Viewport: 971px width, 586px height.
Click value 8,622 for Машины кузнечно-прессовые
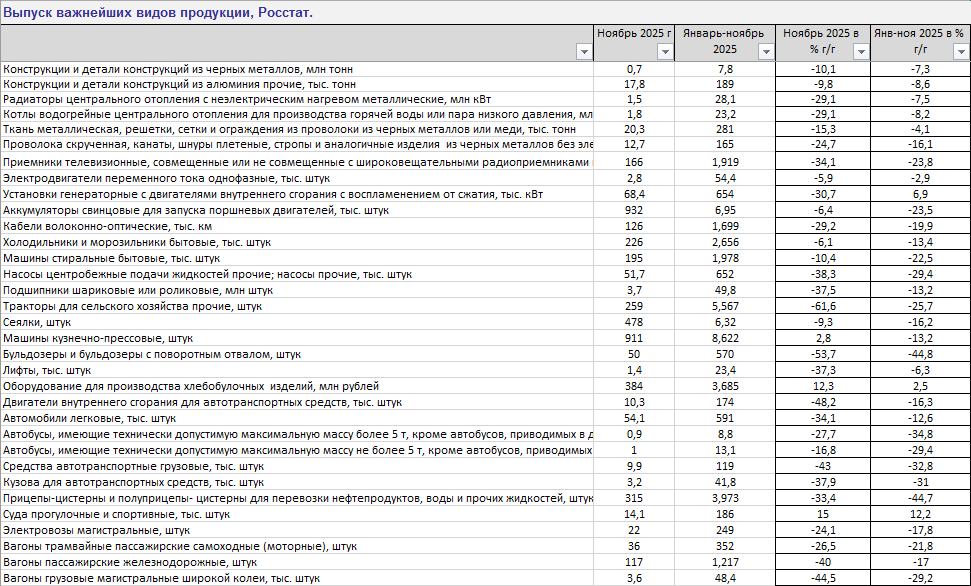pyautogui.click(x=725, y=339)
